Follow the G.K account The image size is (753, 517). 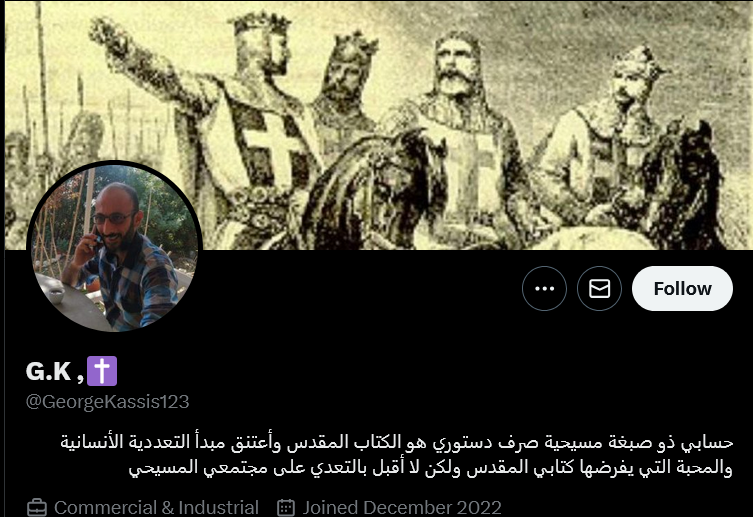click(x=682, y=289)
